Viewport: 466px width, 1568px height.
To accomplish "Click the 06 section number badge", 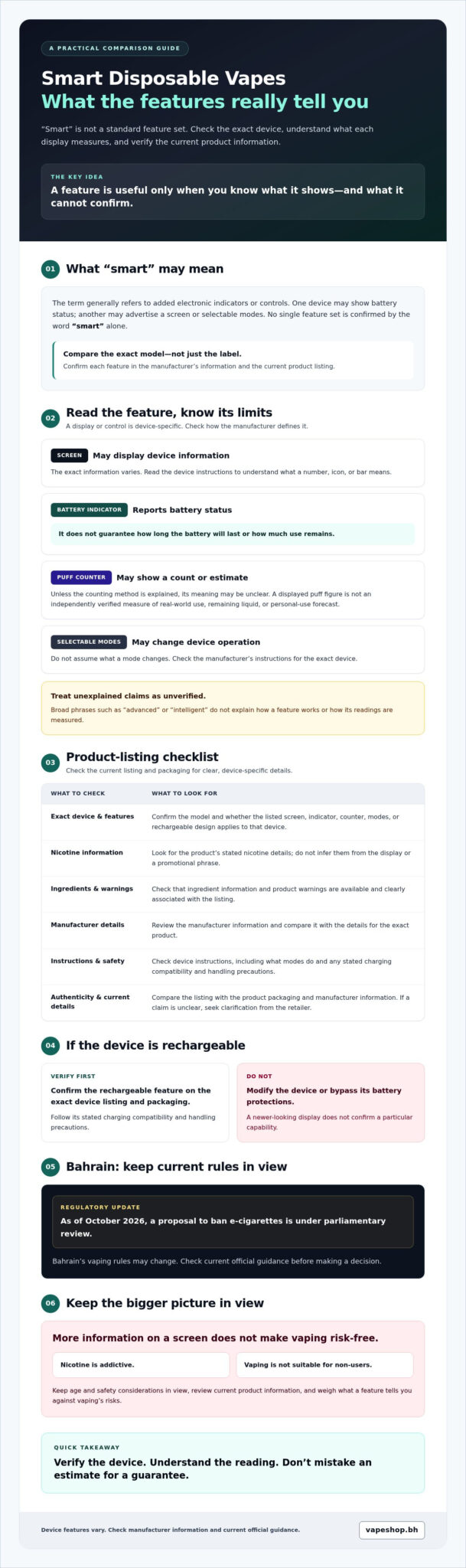I will (x=50, y=1303).
